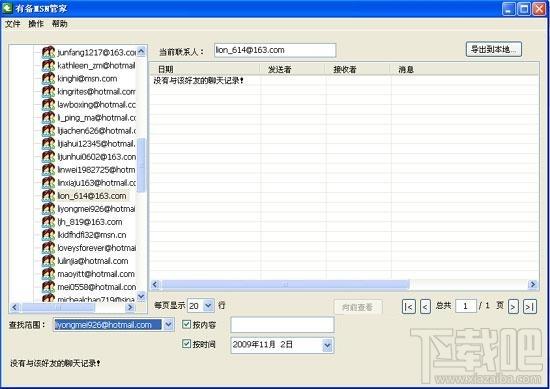Viewport: 550px width, 389px height.
Task: Expand the 每页显示 rows-per-page dropdown
Action: pos(208,306)
